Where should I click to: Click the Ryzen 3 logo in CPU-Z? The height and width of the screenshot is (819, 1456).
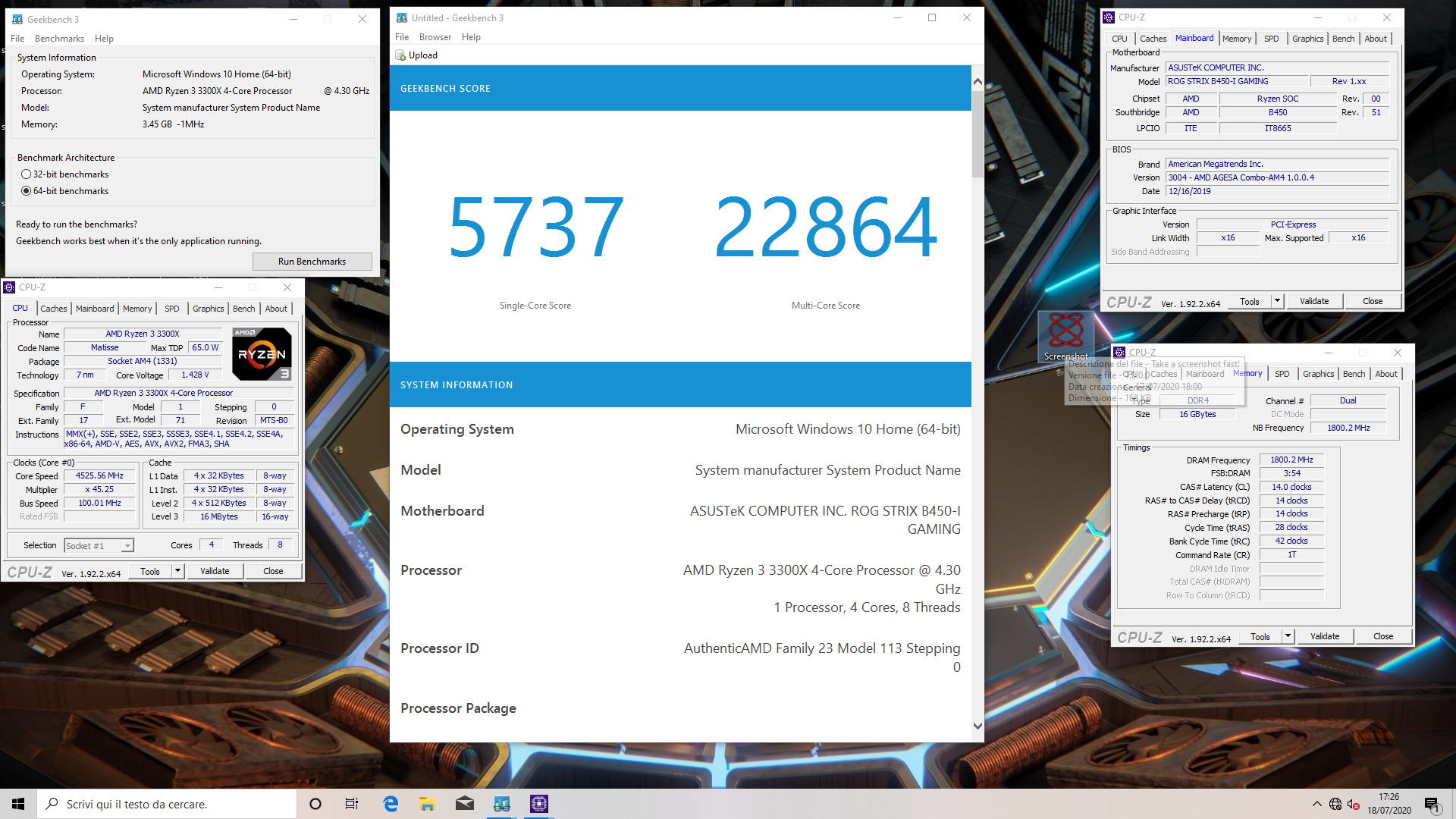pos(262,354)
